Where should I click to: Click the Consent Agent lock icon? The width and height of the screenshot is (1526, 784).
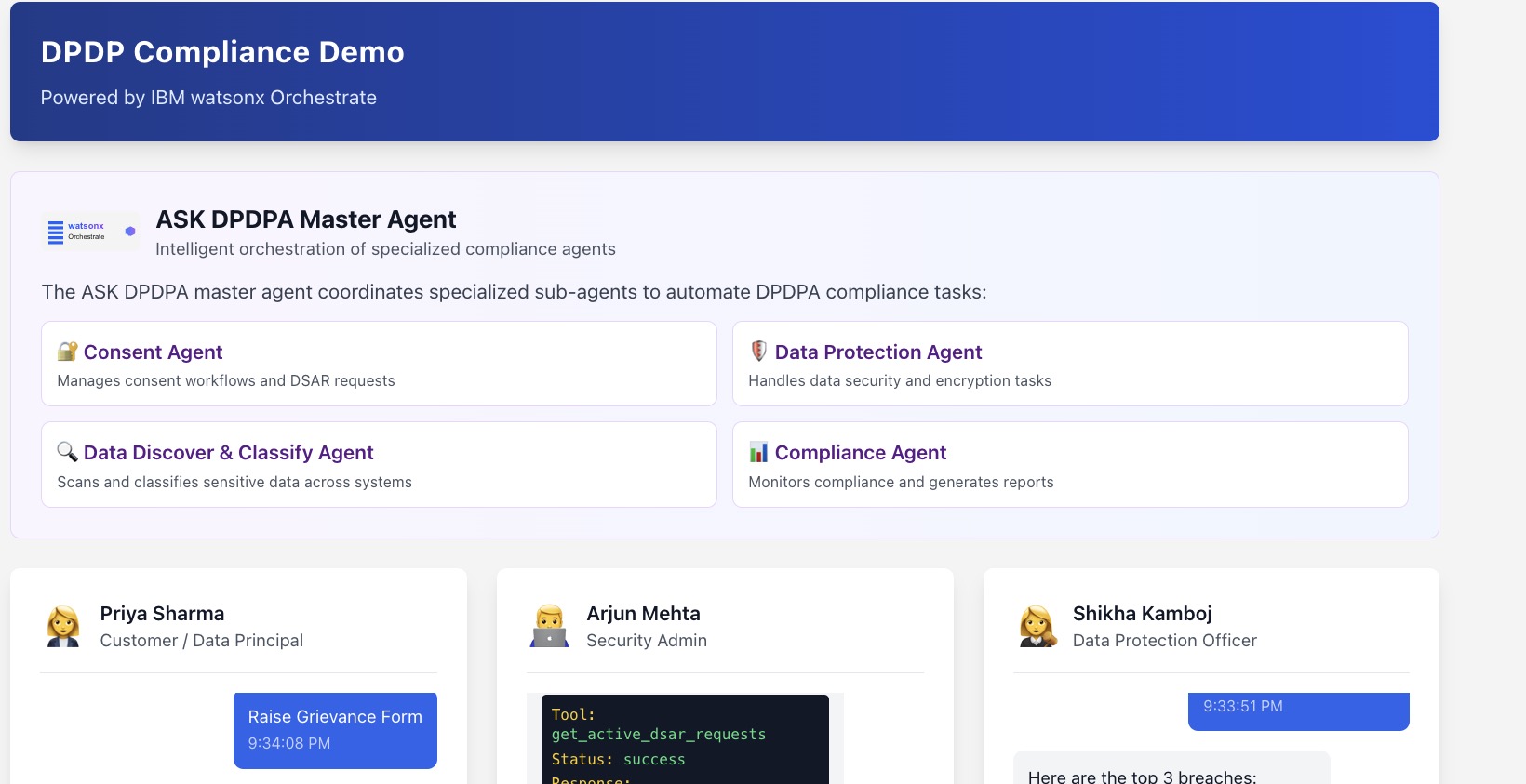(67, 352)
